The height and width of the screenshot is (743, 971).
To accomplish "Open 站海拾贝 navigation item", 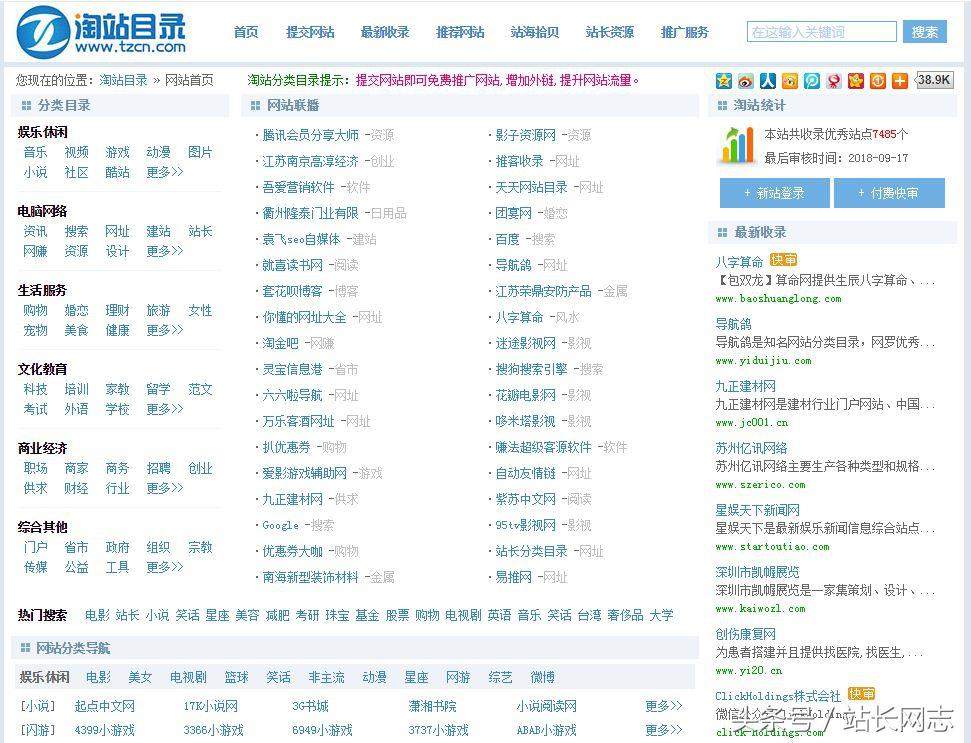I will (x=535, y=32).
